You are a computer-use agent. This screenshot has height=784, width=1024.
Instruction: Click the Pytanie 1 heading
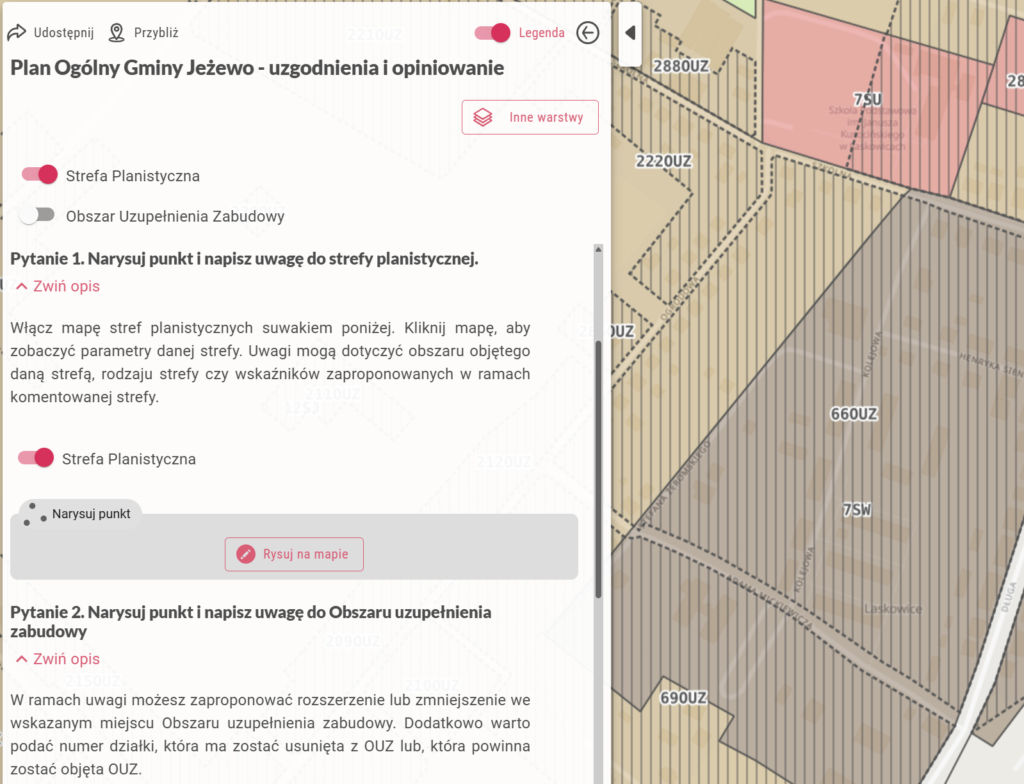point(244,259)
